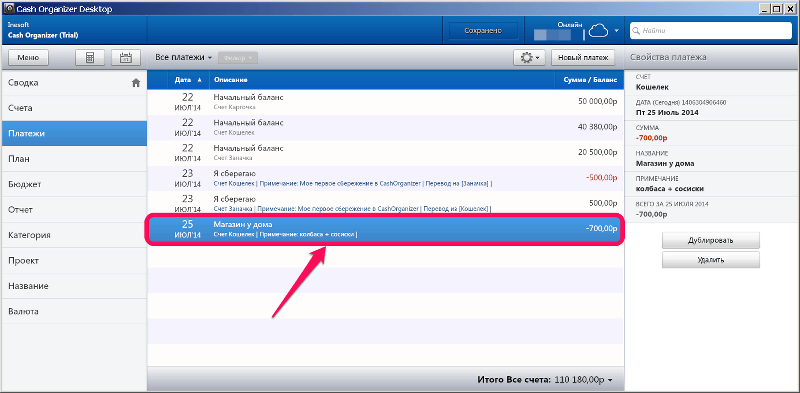Click the Cash Organizer title bar icon
The image size is (800, 393).
9,9
